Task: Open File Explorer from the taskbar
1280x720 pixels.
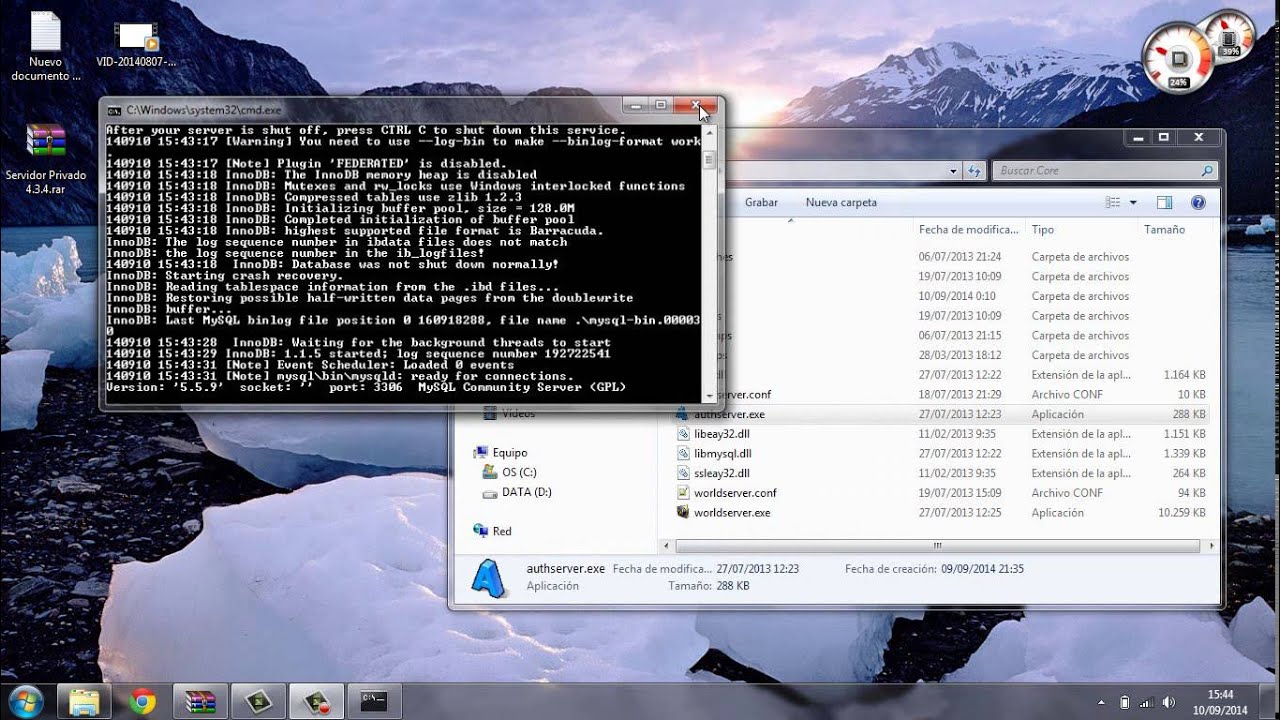Action: [x=85, y=701]
